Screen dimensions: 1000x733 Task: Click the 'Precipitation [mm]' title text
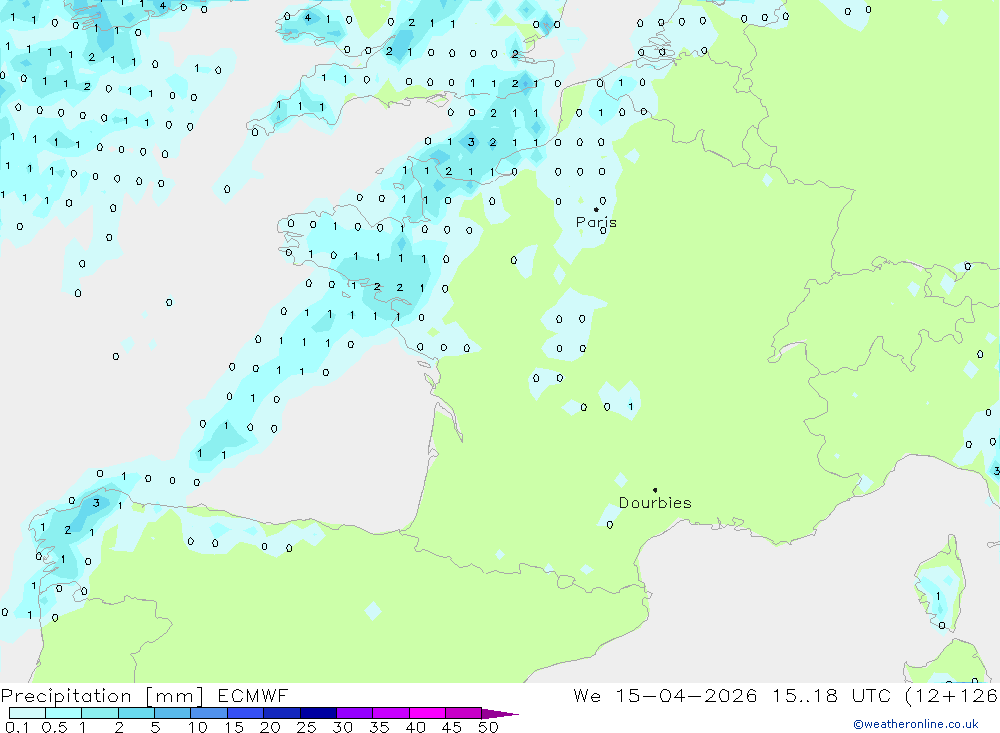click(x=102, y=695)
